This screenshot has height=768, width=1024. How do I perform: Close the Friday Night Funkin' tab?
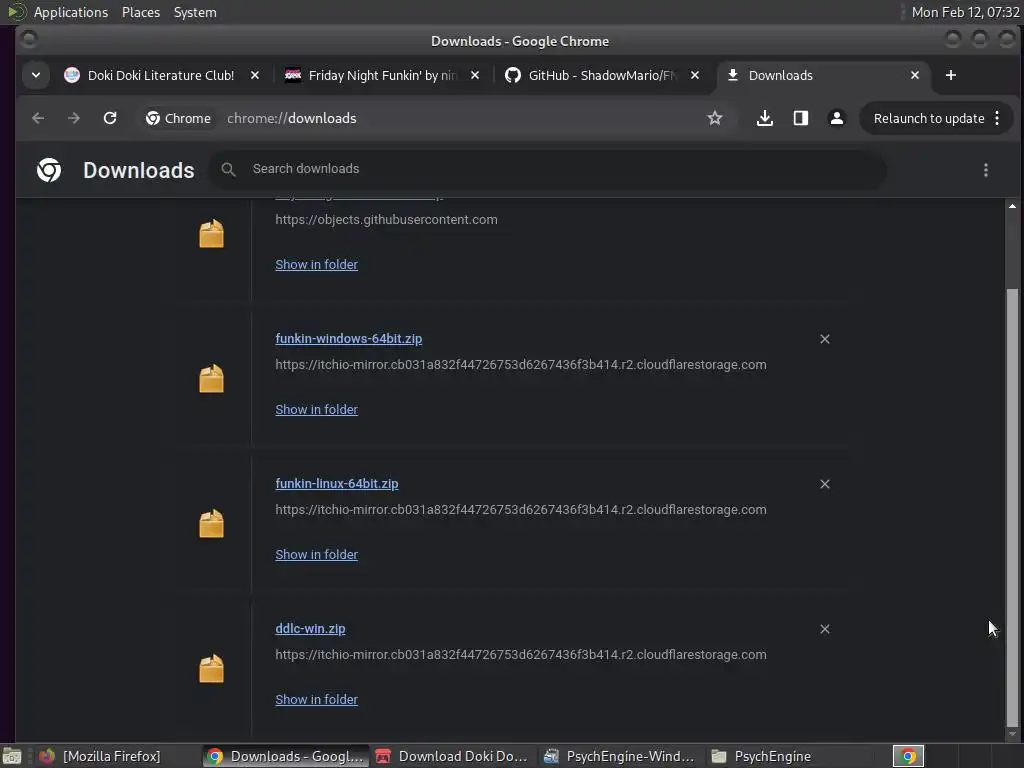click(x=475, y=75)
